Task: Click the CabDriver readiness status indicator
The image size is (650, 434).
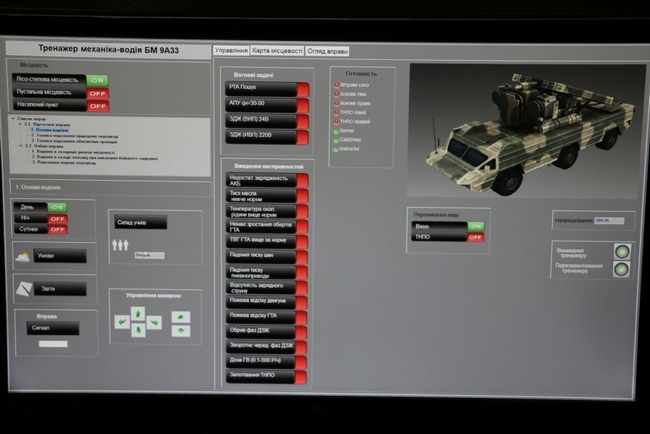Action: [337, 139]
